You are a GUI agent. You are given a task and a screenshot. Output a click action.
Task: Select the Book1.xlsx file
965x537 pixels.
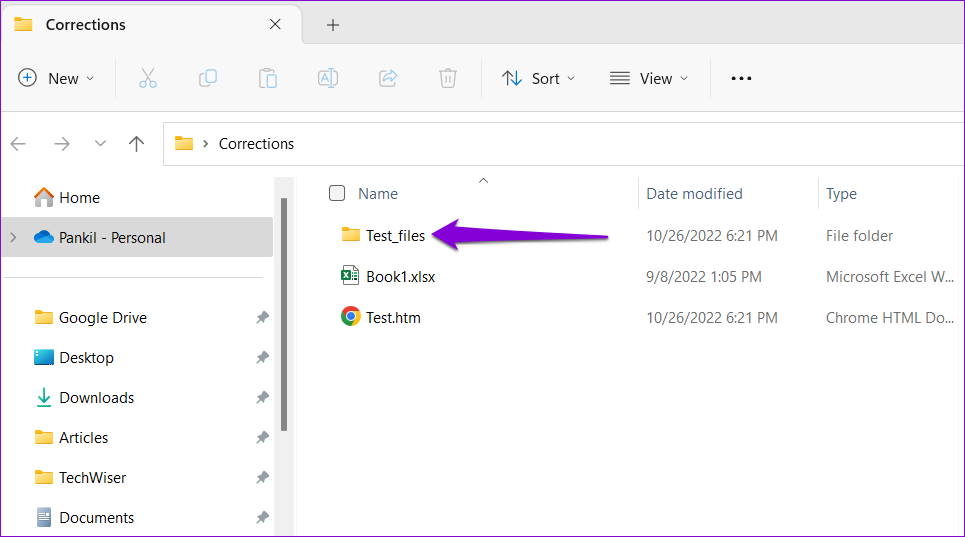[400, 277]
